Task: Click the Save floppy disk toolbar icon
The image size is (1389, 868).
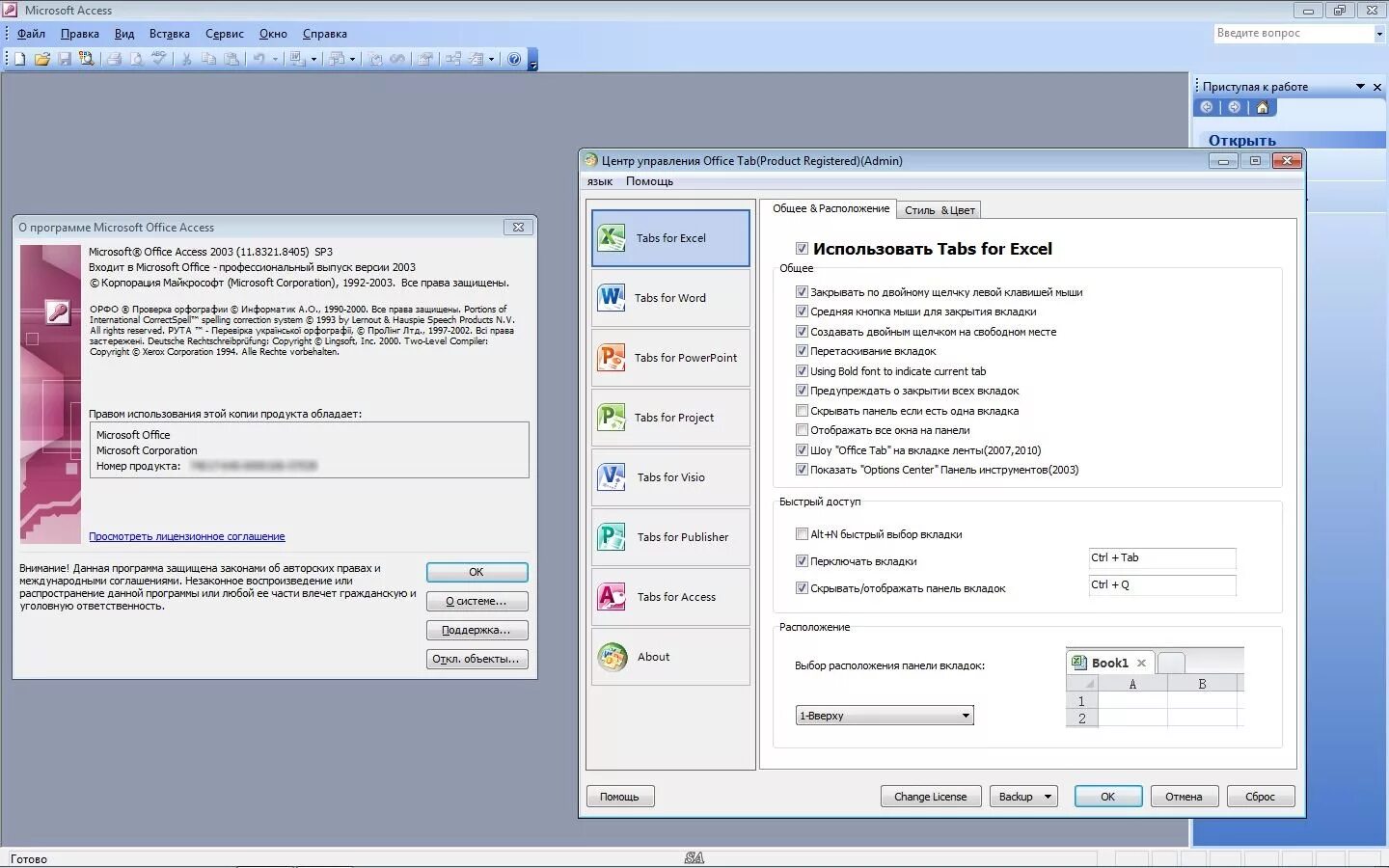Action: click(x=65, y=59)
